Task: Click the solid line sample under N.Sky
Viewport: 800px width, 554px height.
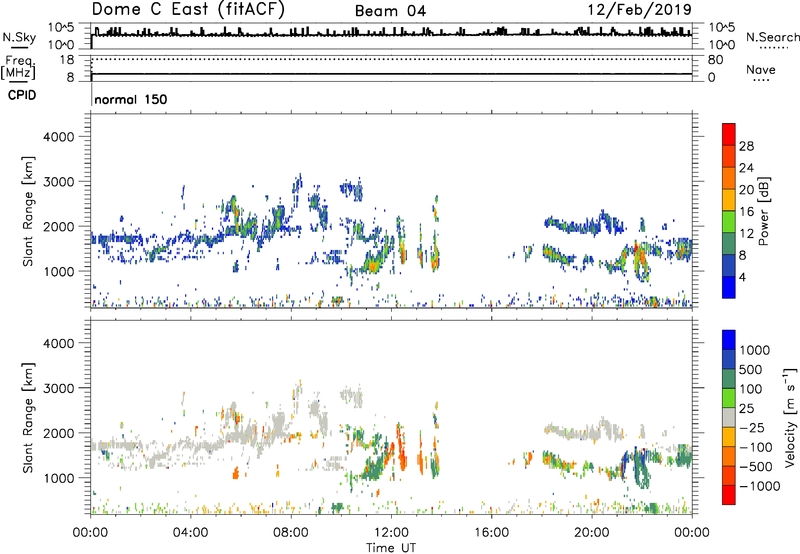Action: (20, 48)
